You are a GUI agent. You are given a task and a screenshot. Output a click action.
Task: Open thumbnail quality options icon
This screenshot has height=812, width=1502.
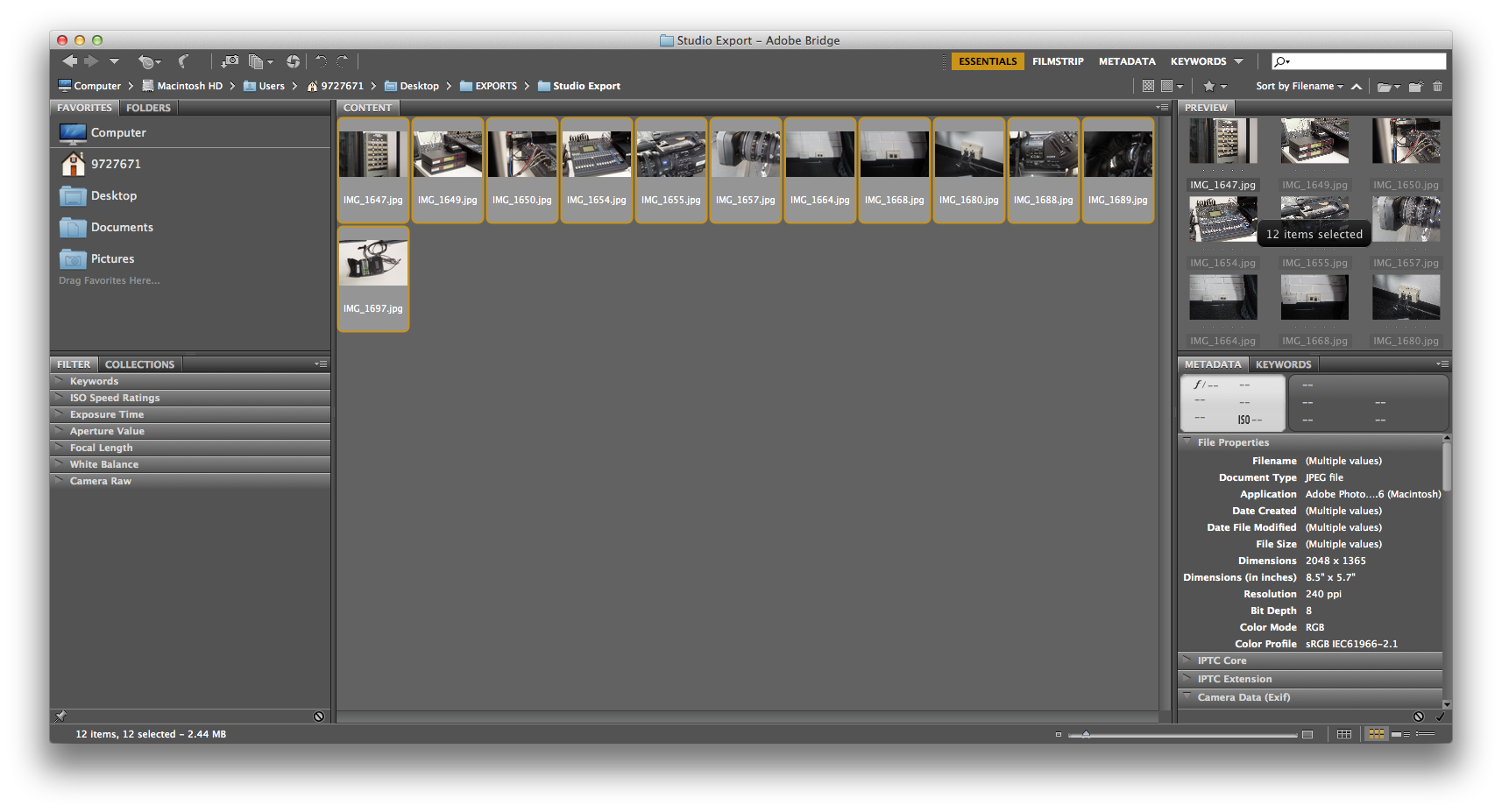pos(1172,86)
